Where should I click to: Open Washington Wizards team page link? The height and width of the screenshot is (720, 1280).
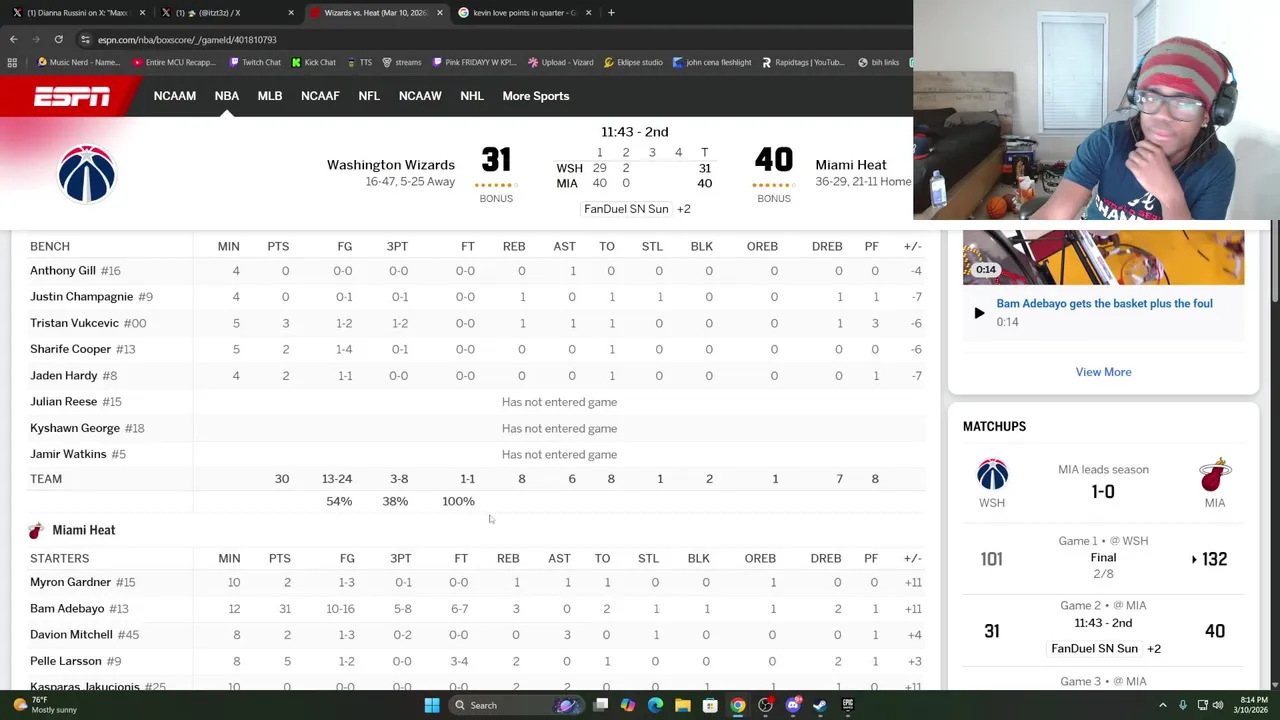click(x=391, y=165)
